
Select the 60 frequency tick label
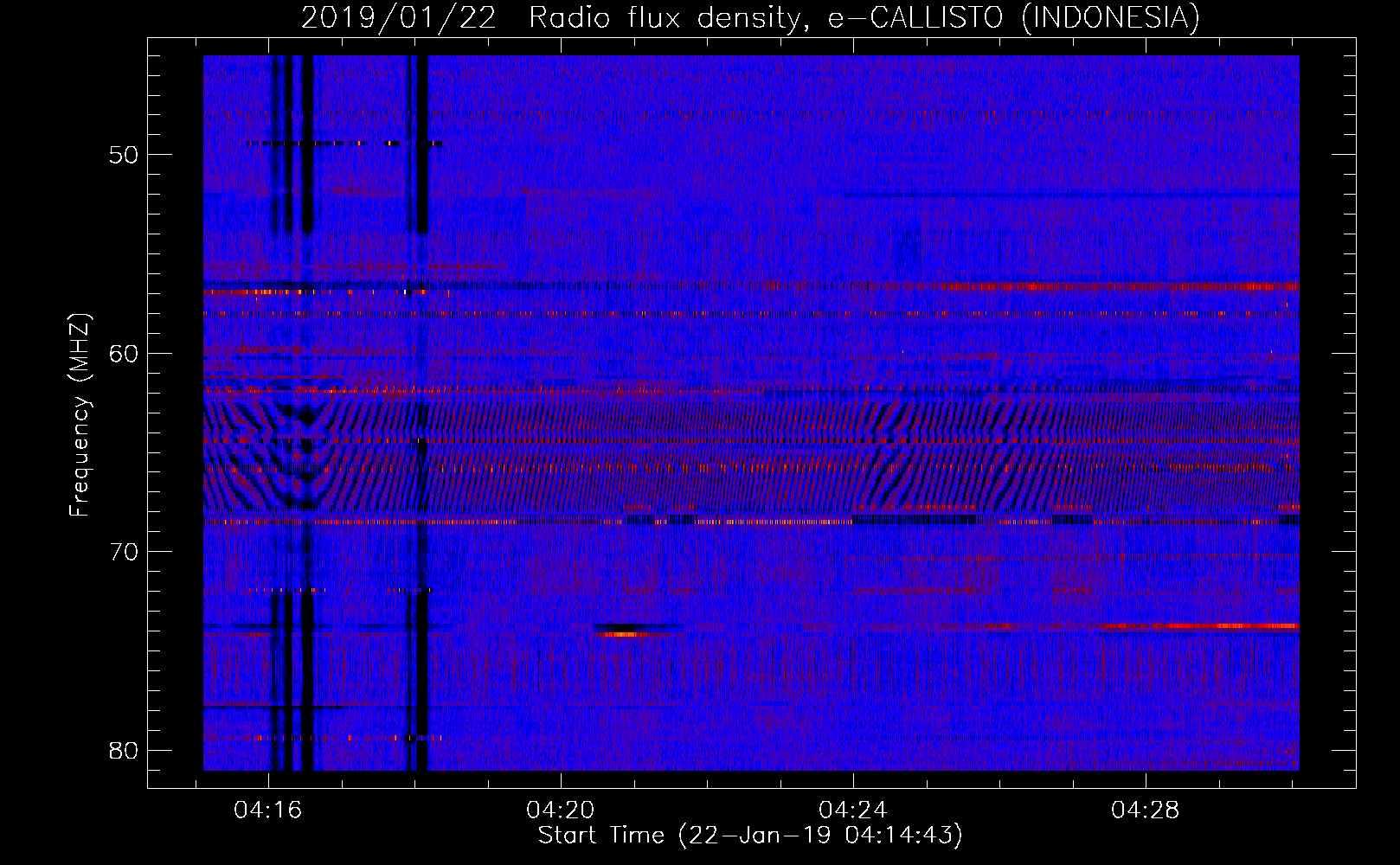point(124,353)
